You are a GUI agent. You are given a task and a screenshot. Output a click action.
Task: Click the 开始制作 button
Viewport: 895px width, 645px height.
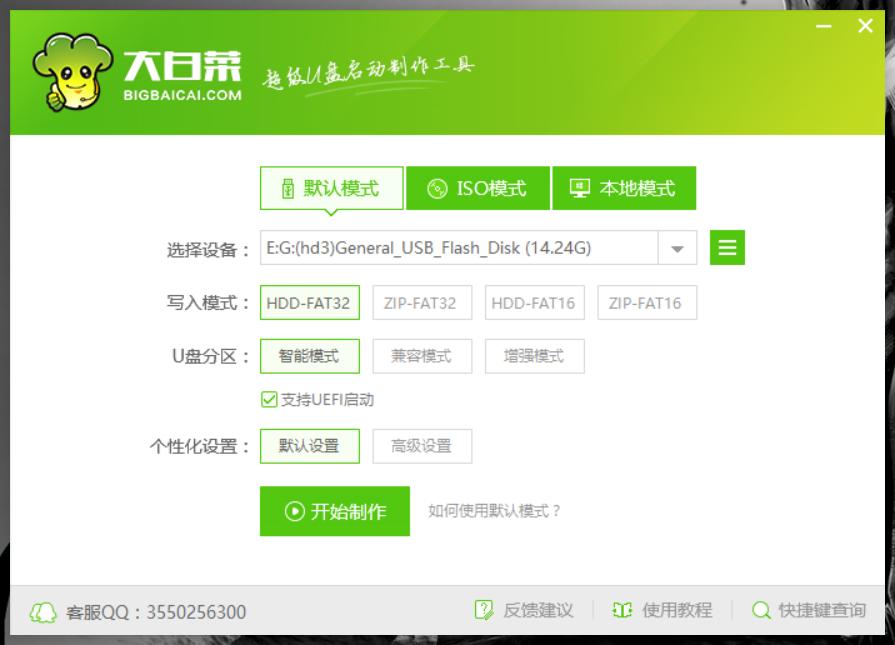[x=333, y=510]
